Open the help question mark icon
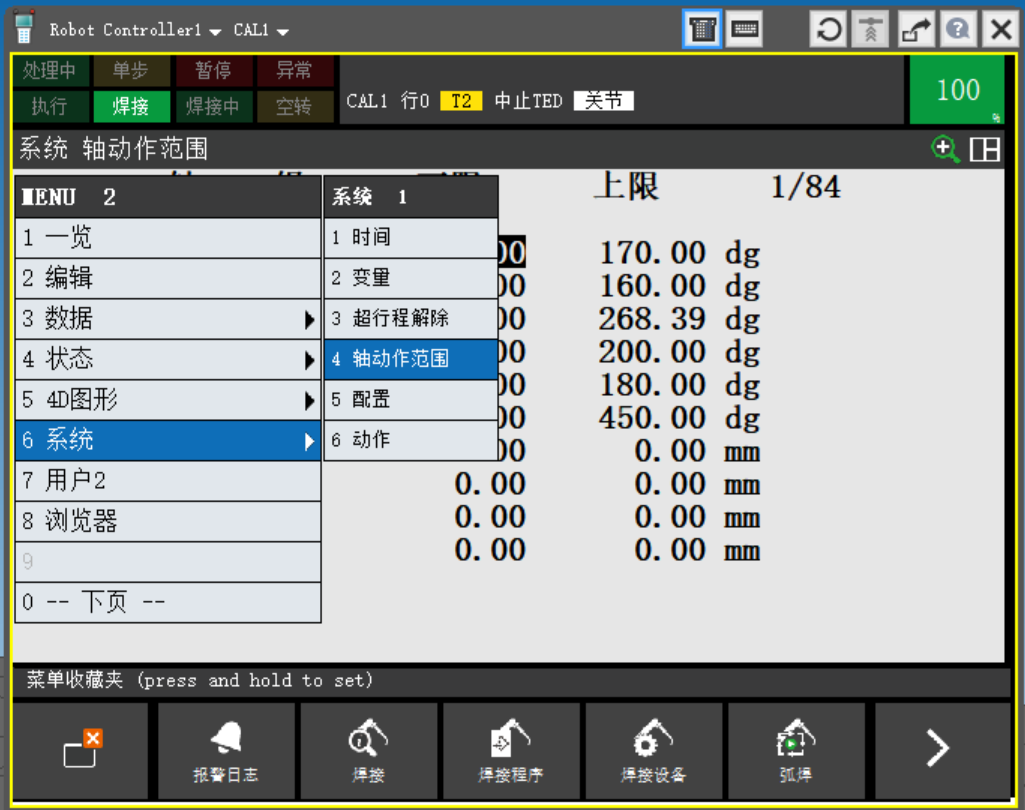The image size is (1025, 810). (x=958, y=29)
